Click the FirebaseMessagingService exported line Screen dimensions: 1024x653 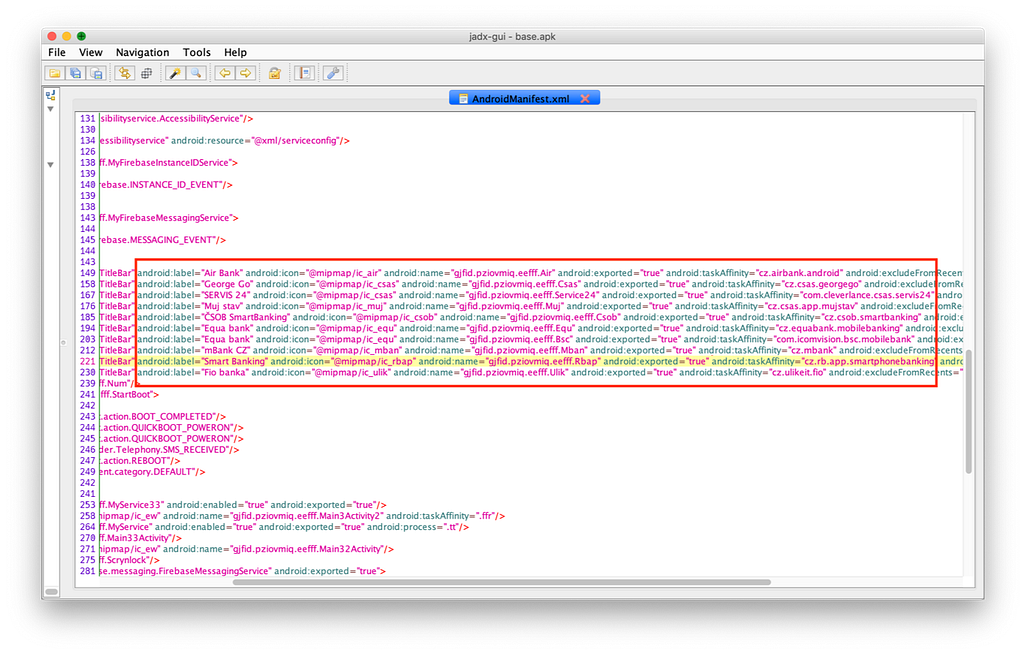(243, 571)
